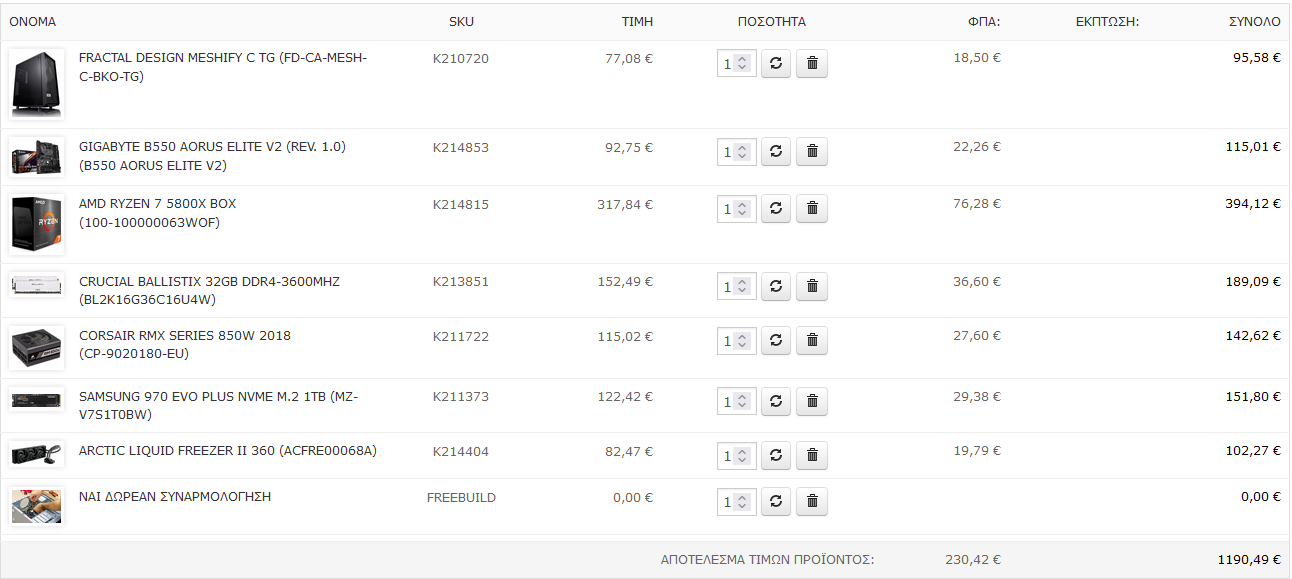Viewport: 1292px width, 579px height.
Task: Open Samsung 970 EVO Plus NVMe link
Action: point(218,406)
